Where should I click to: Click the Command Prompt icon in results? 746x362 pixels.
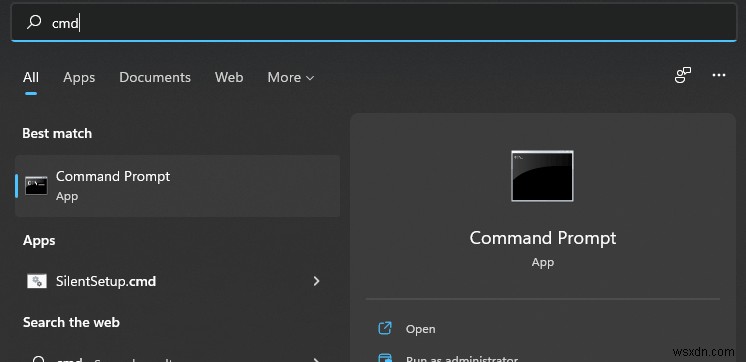(x=36, y=186)
